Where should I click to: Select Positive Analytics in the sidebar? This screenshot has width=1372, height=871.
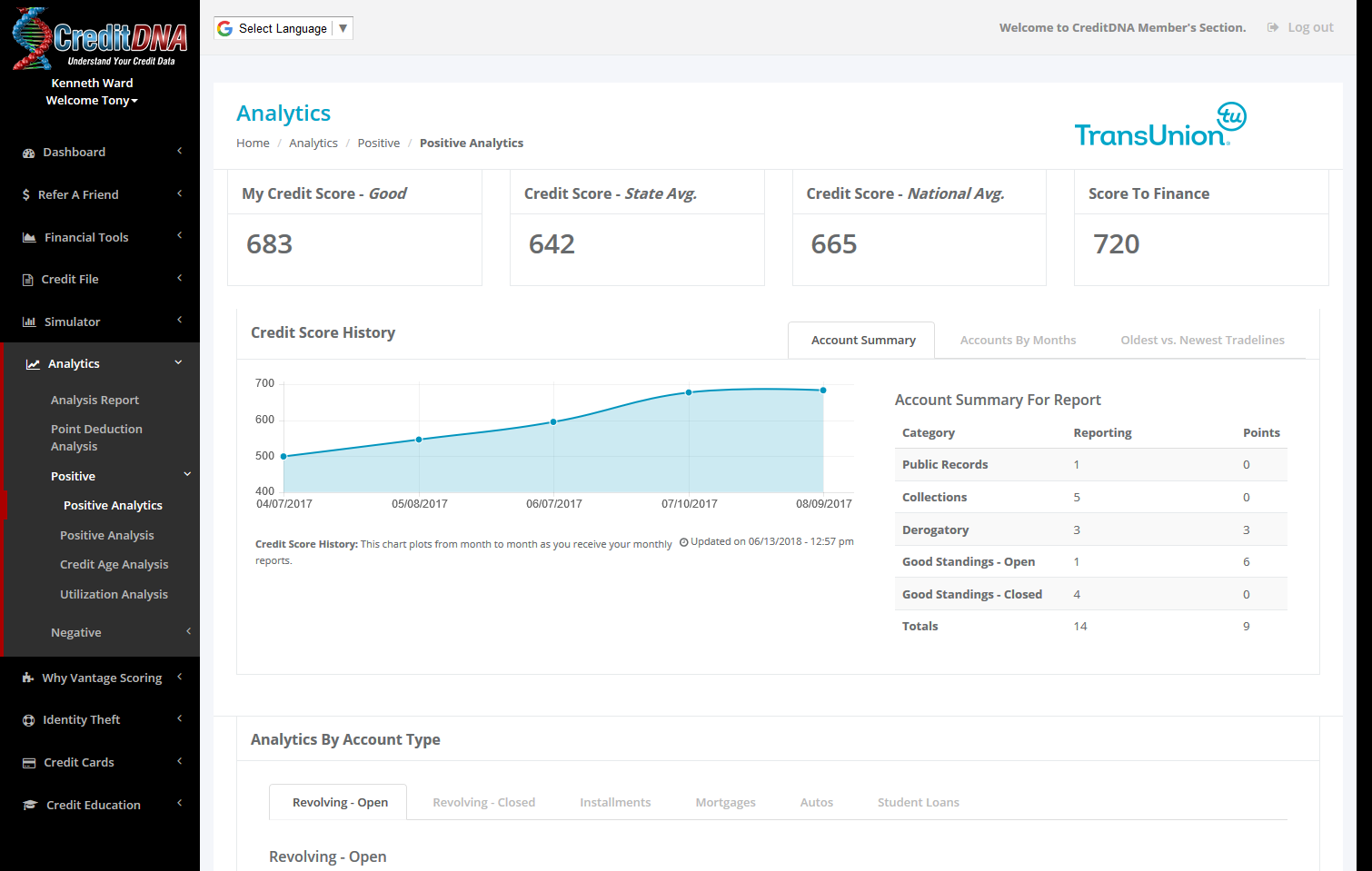(113, 506)
